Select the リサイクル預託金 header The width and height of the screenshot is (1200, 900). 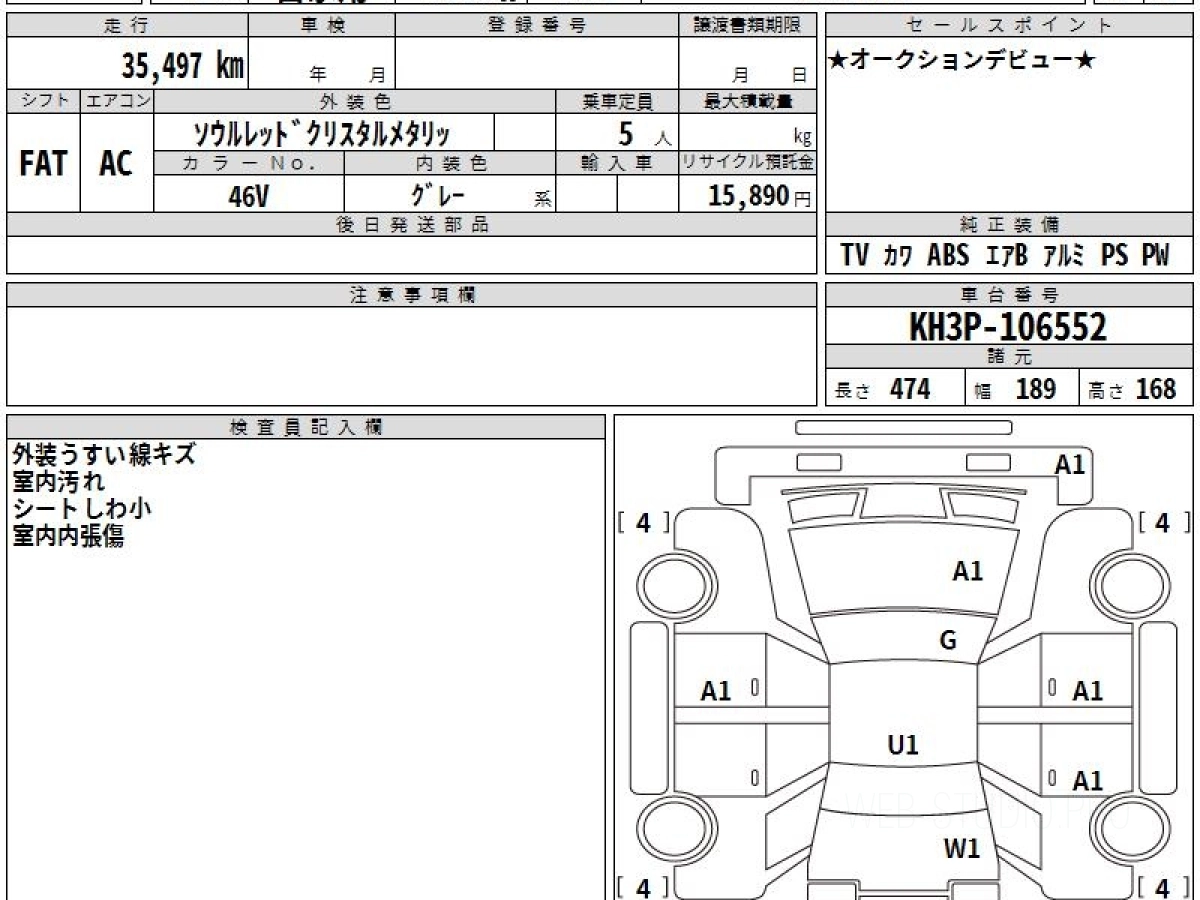[x=748, y=163]
